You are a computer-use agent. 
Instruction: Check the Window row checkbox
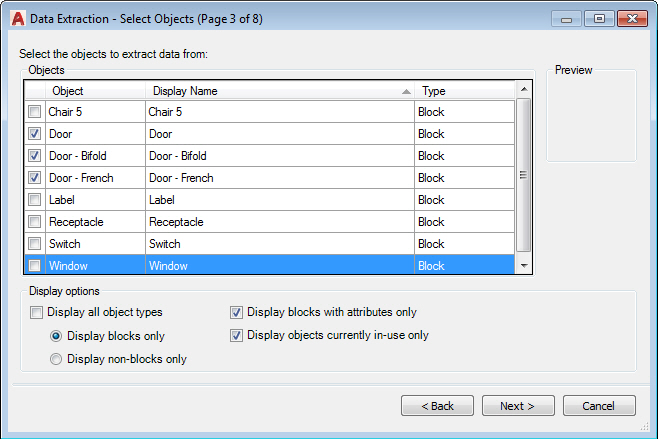tap(34, 266)
